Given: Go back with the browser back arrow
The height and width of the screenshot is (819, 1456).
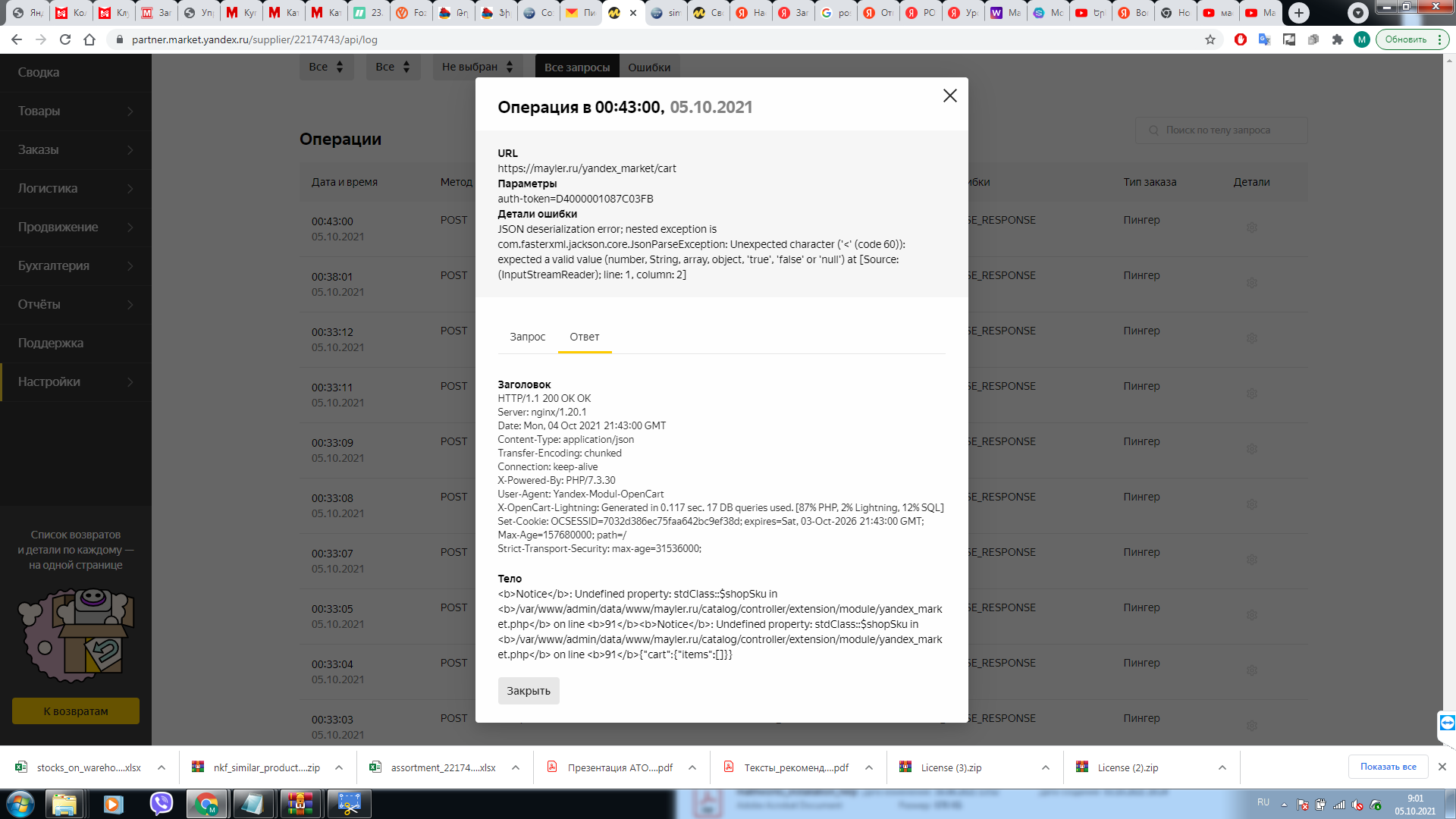Looking at the screenshot, I should [17, 39].
